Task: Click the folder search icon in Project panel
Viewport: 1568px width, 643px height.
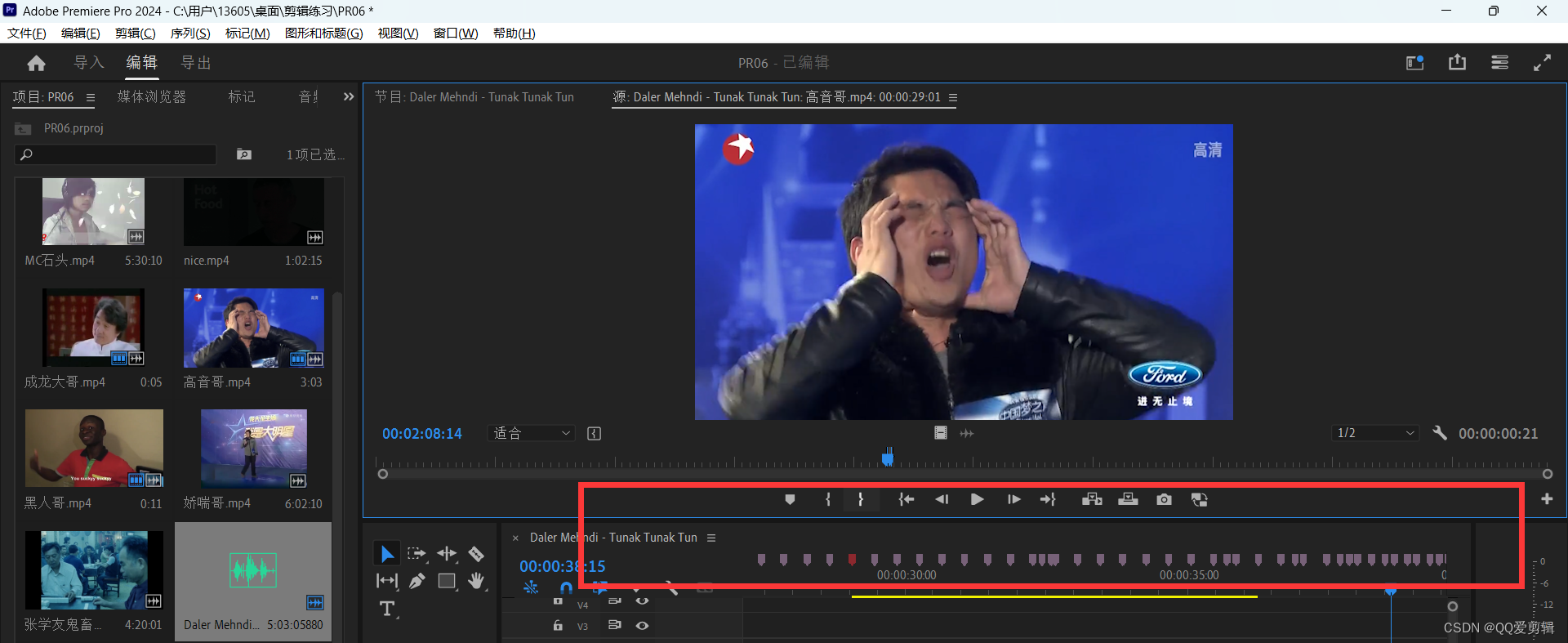Action: pyautogui.click(x=244, y=154)
